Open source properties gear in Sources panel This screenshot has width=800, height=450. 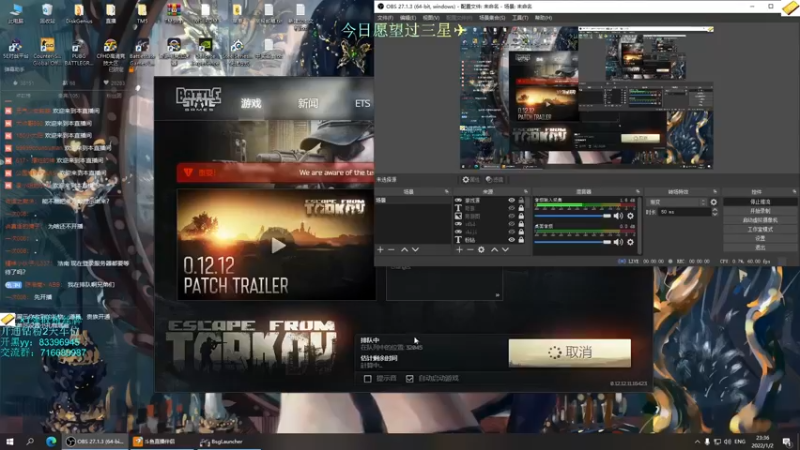(x=481, y=249)
